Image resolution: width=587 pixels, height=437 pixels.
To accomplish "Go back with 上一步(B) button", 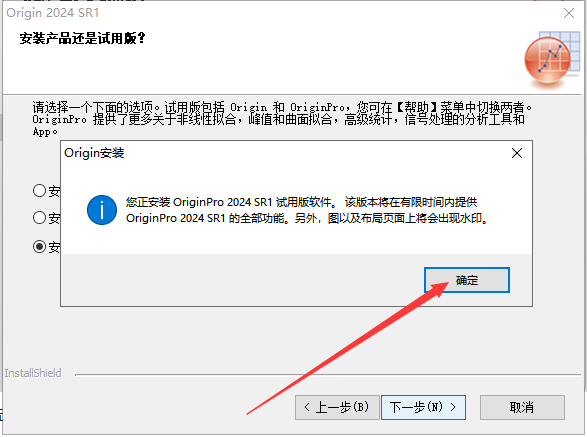I will pyautogui.click(x=337, y=407).
